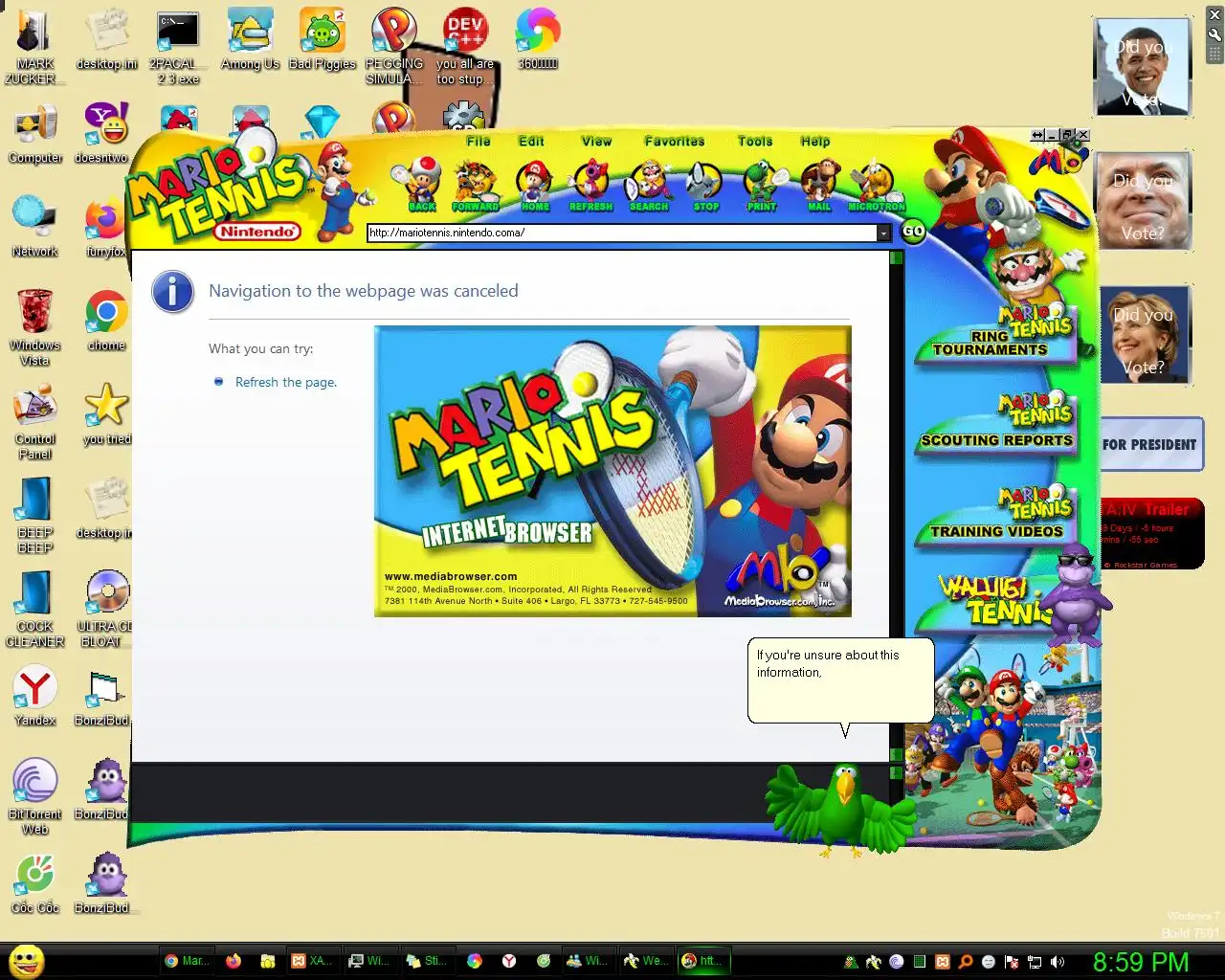
Task: Launch the Cốc Cốc browser desktop icon
Action: (x=35, y=884)
